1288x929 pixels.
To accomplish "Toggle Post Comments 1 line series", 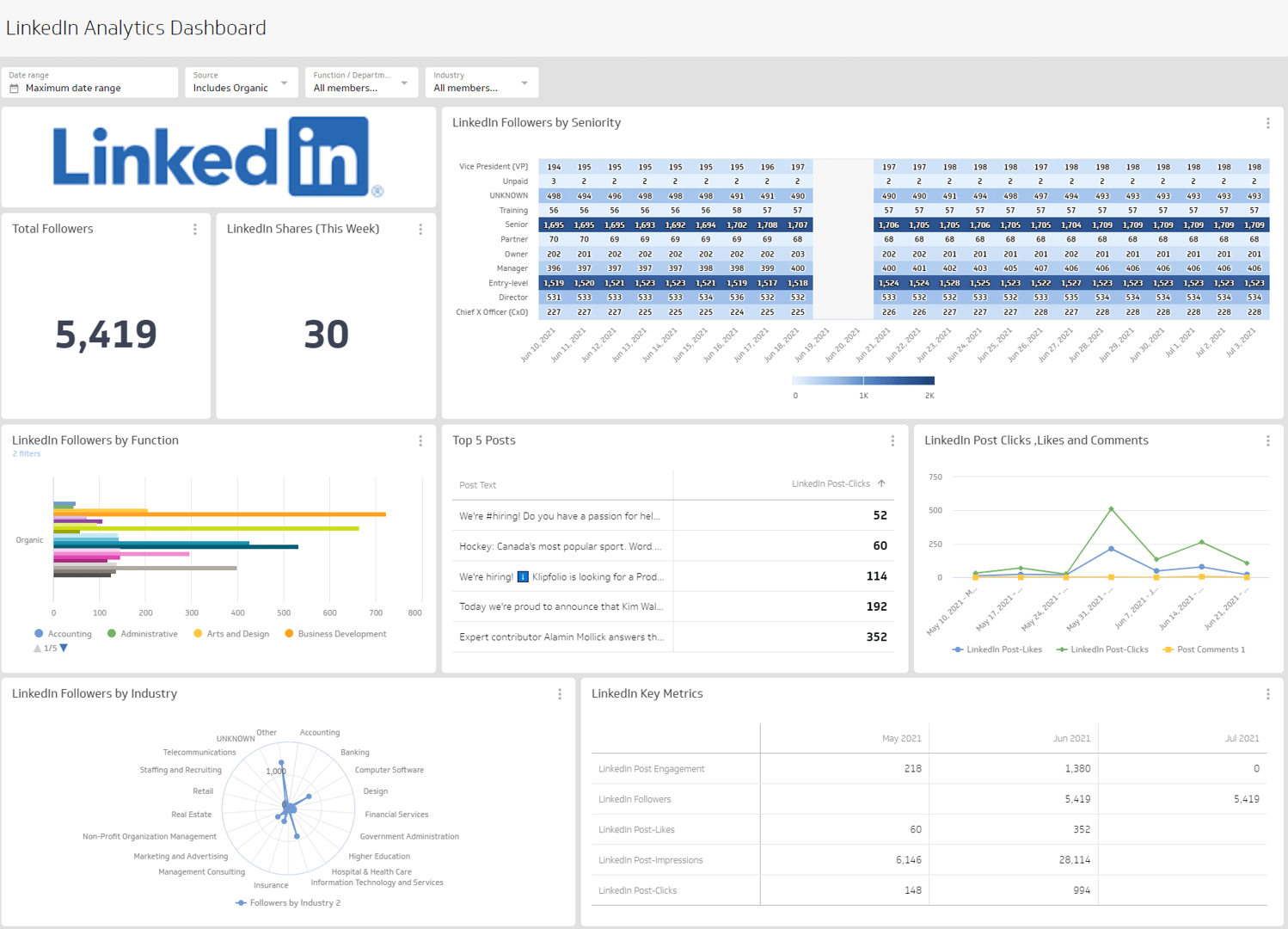I will pyautogui.click(x=1204, y=649).
